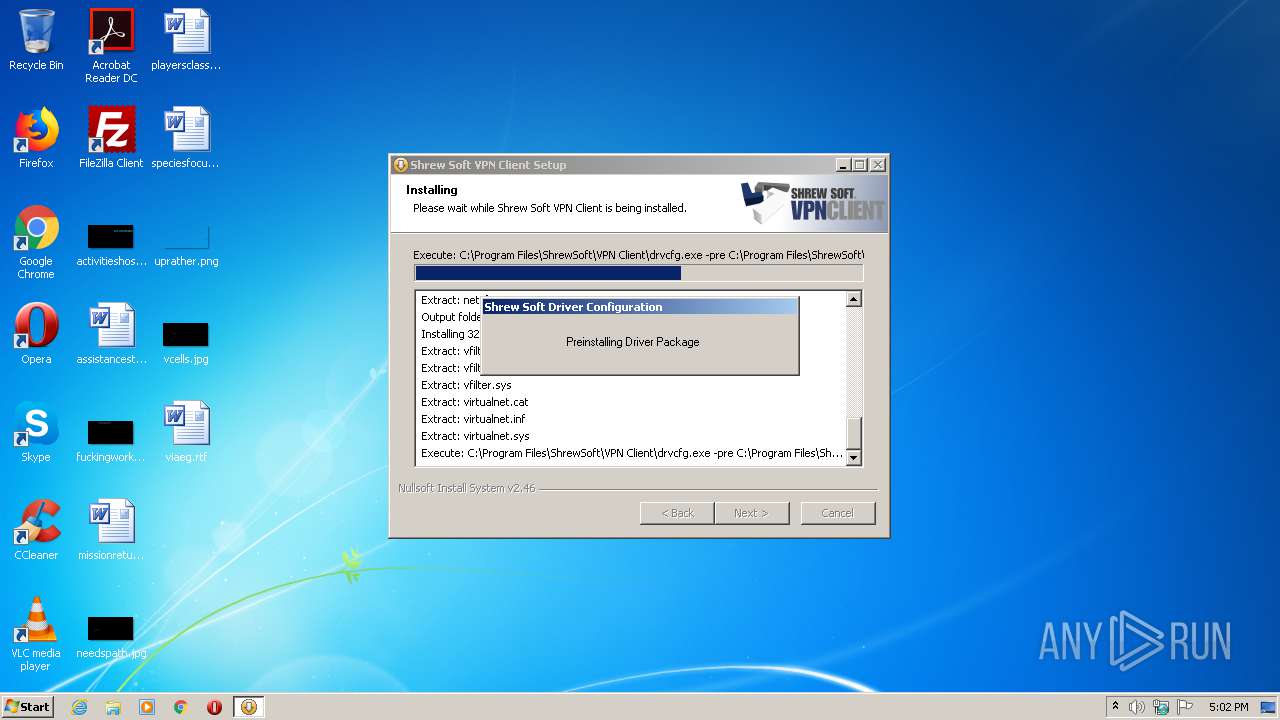Screen dimensions: 1280x720
Task: Click the install log scroll down arrow
Action: [x=853, y=457]
